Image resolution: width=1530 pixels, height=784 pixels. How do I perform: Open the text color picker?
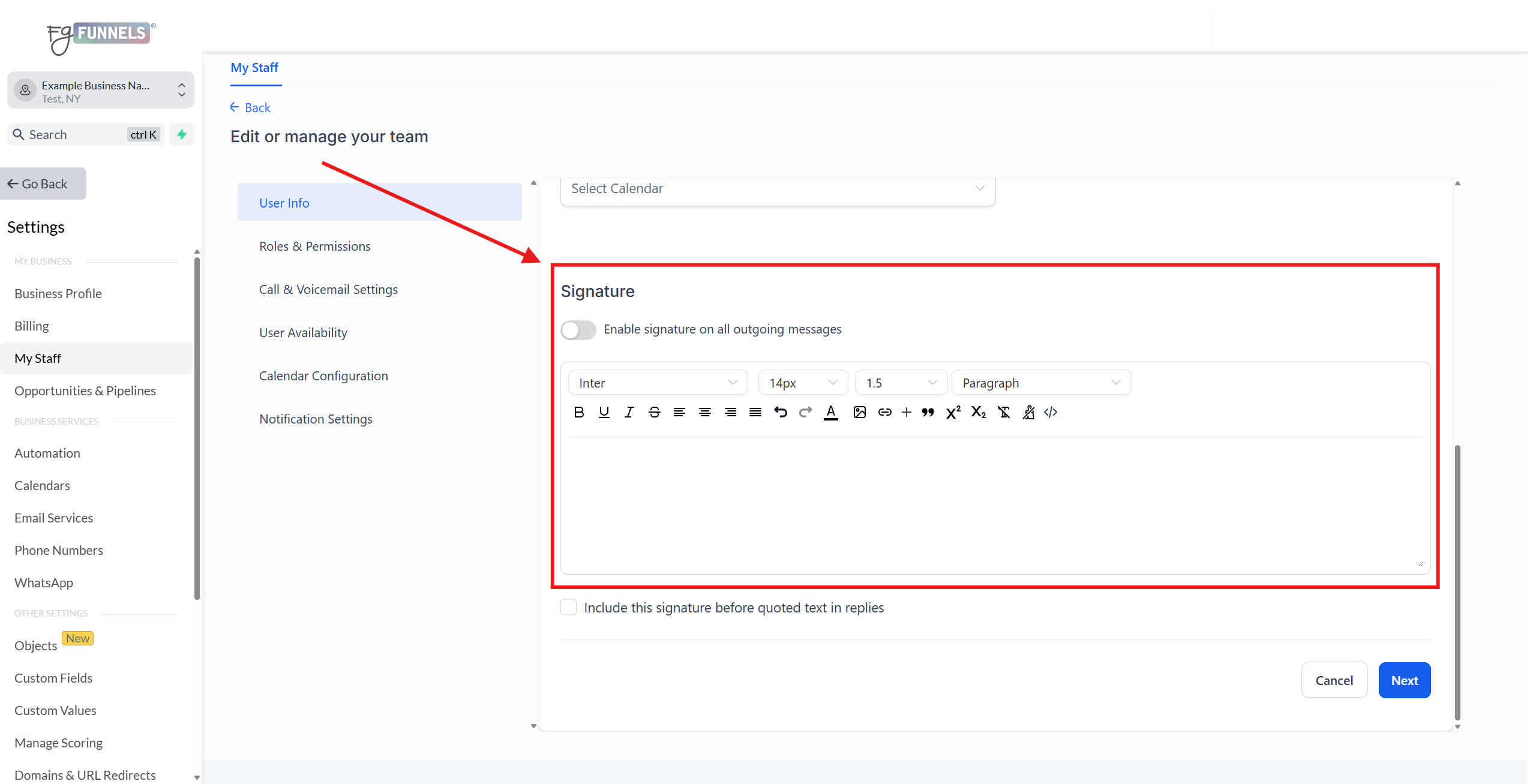pyautogui.click(x=830, y=412)
